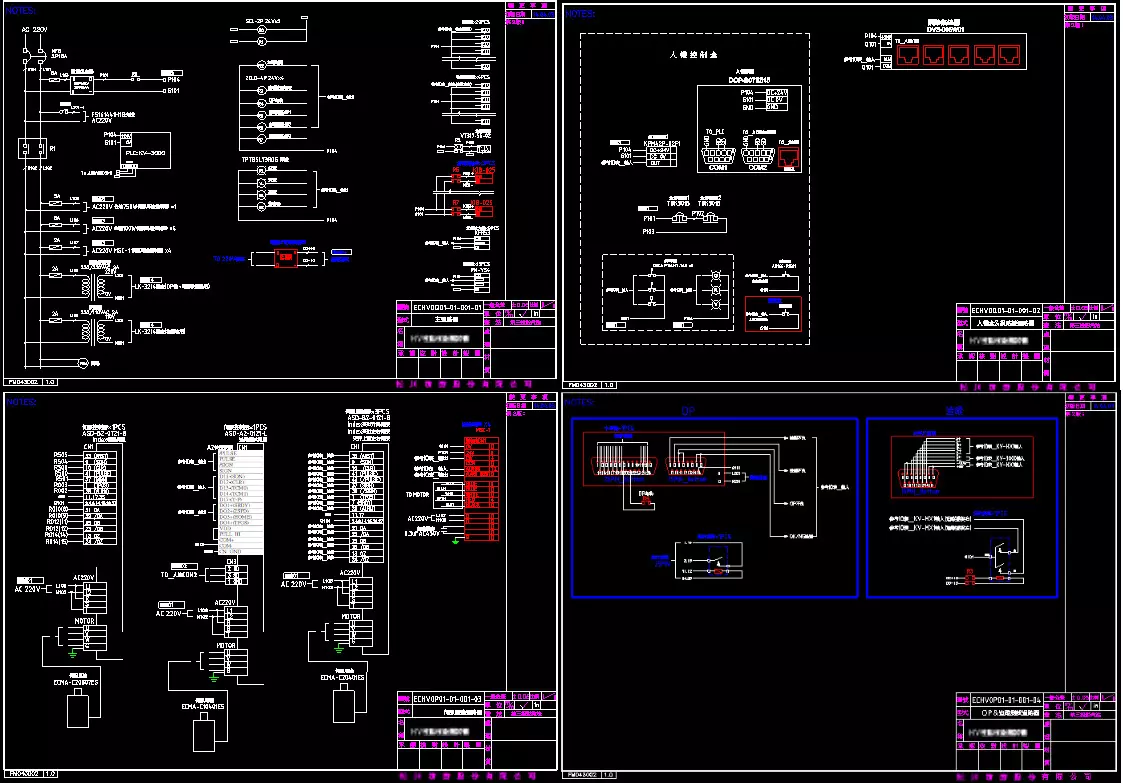Select COM2 connector on the HMI panel
This screenshot has height=783, width=1123.
click(756, 154)
